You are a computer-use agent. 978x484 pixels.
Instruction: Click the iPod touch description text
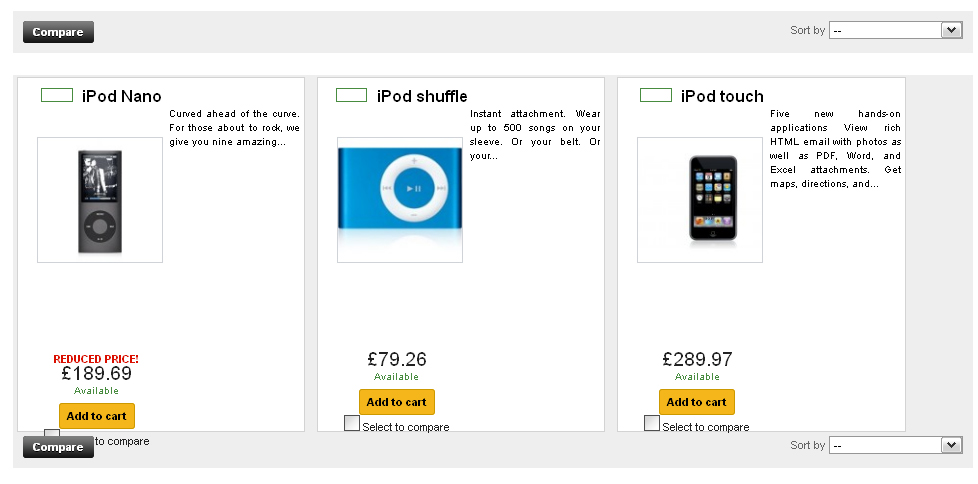point(835,149)
